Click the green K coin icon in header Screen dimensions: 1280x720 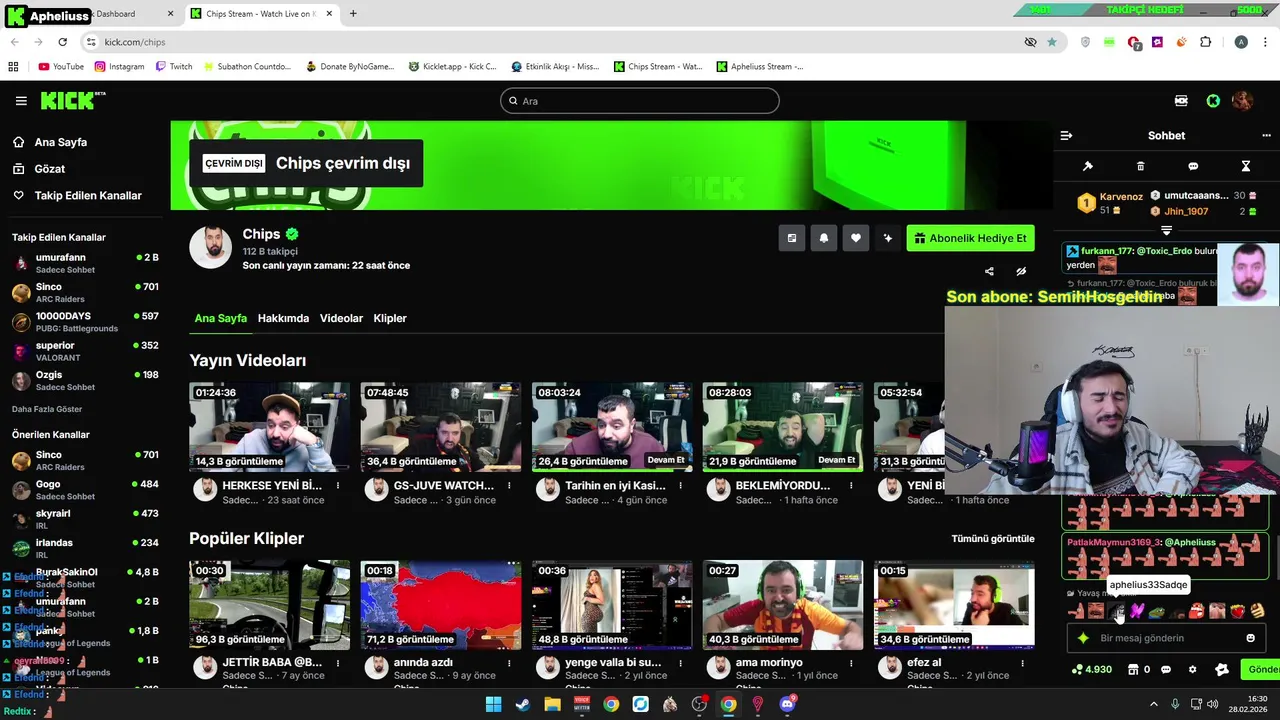click(x=1213, y=101)
